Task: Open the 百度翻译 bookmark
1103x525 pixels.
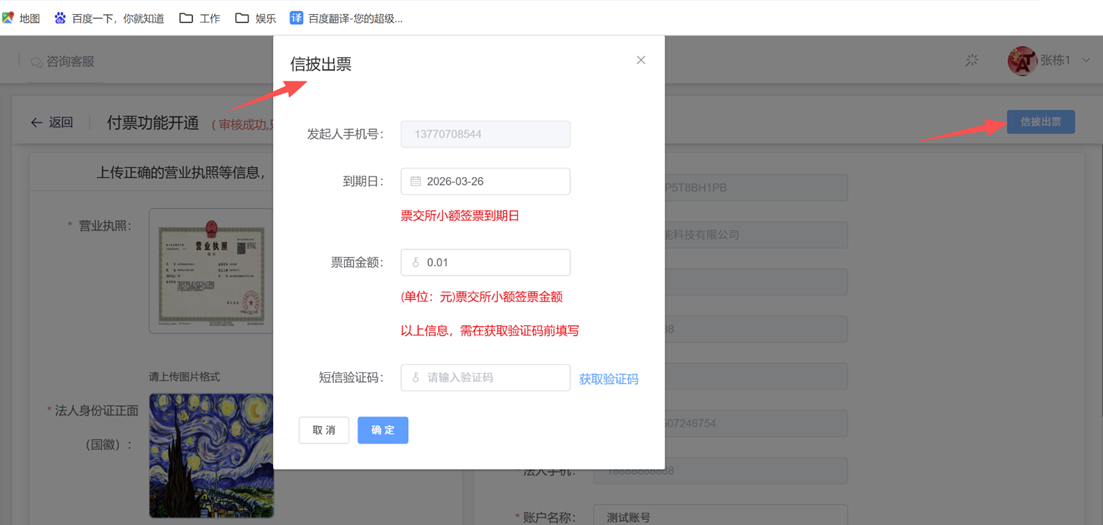Action: click(346, 18)
